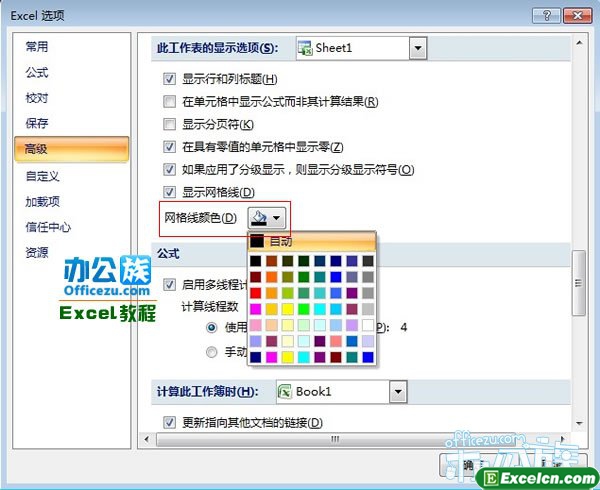The image size is (600, 490).
Task: Disable 启用多线程计算 checkbox
Action: (170, 285)
